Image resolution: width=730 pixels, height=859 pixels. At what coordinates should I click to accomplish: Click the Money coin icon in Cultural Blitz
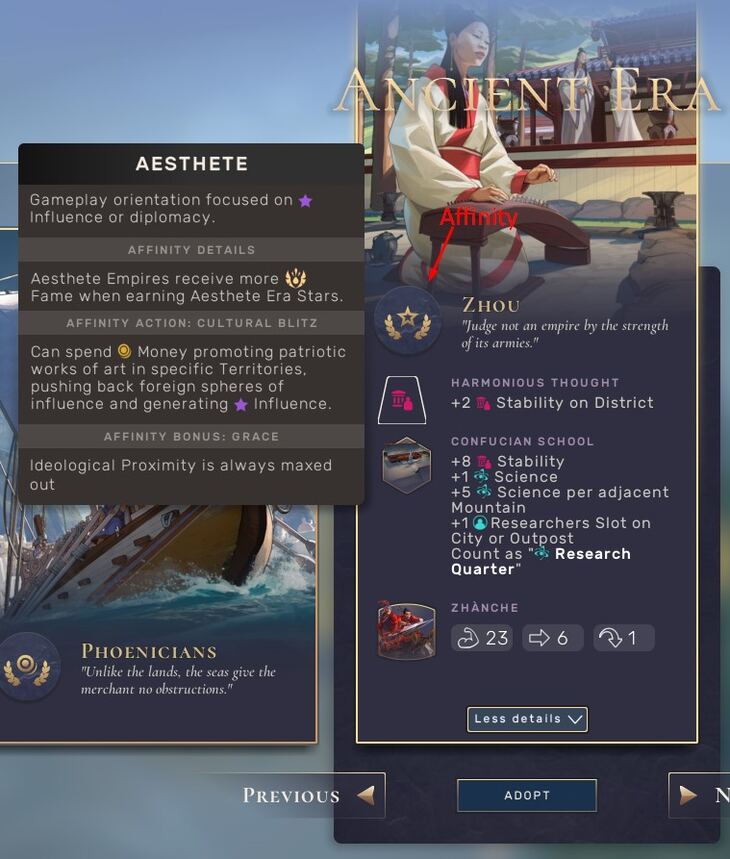(125, 351)
